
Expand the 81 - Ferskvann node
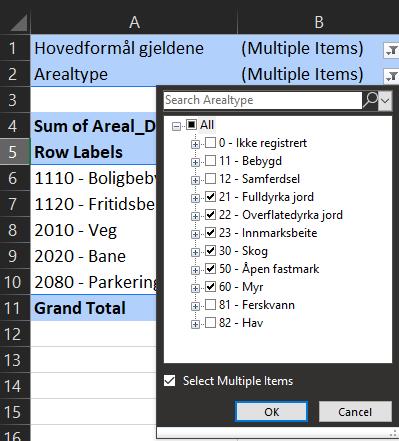[195, 306]
